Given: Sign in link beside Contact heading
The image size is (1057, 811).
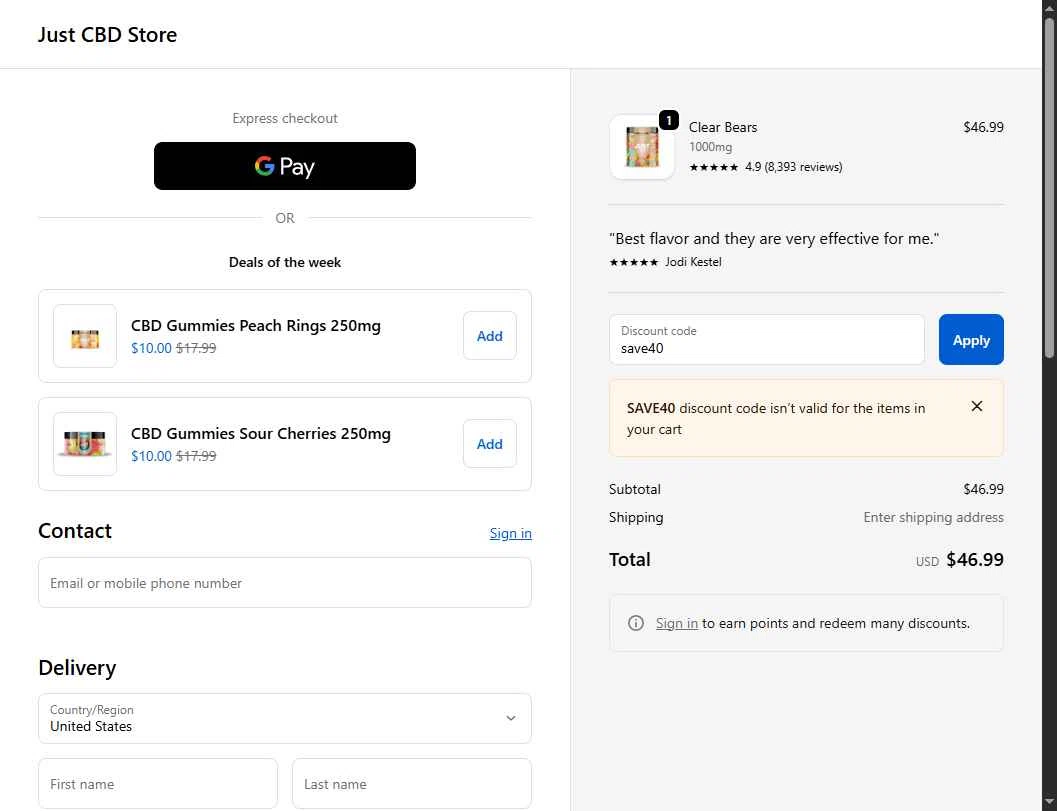Looking at the screenshot, I should click(x=510, y=533).
